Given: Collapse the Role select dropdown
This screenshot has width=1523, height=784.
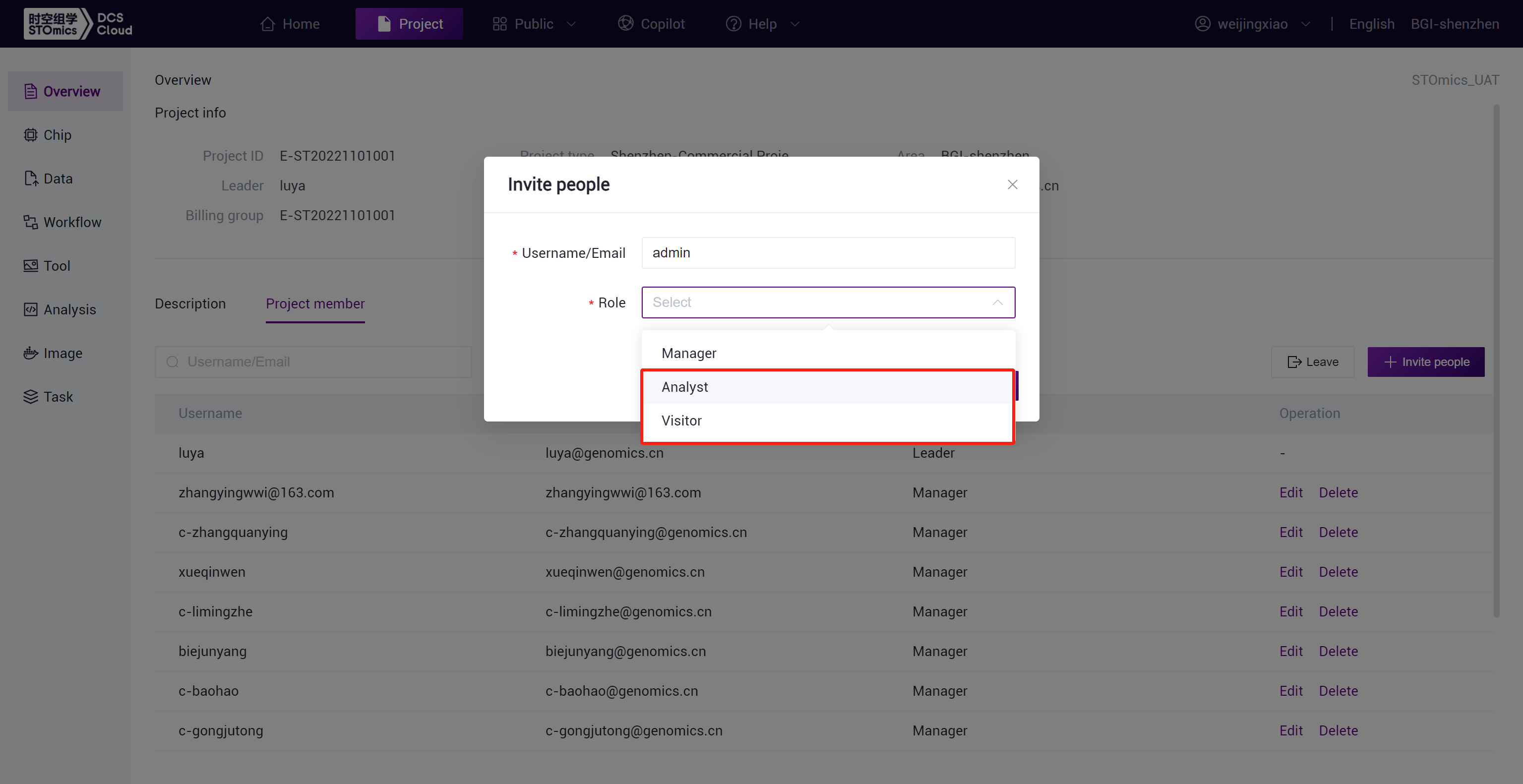Looking at the screenshot, I should pyautogui.click(x=997, y=302).
